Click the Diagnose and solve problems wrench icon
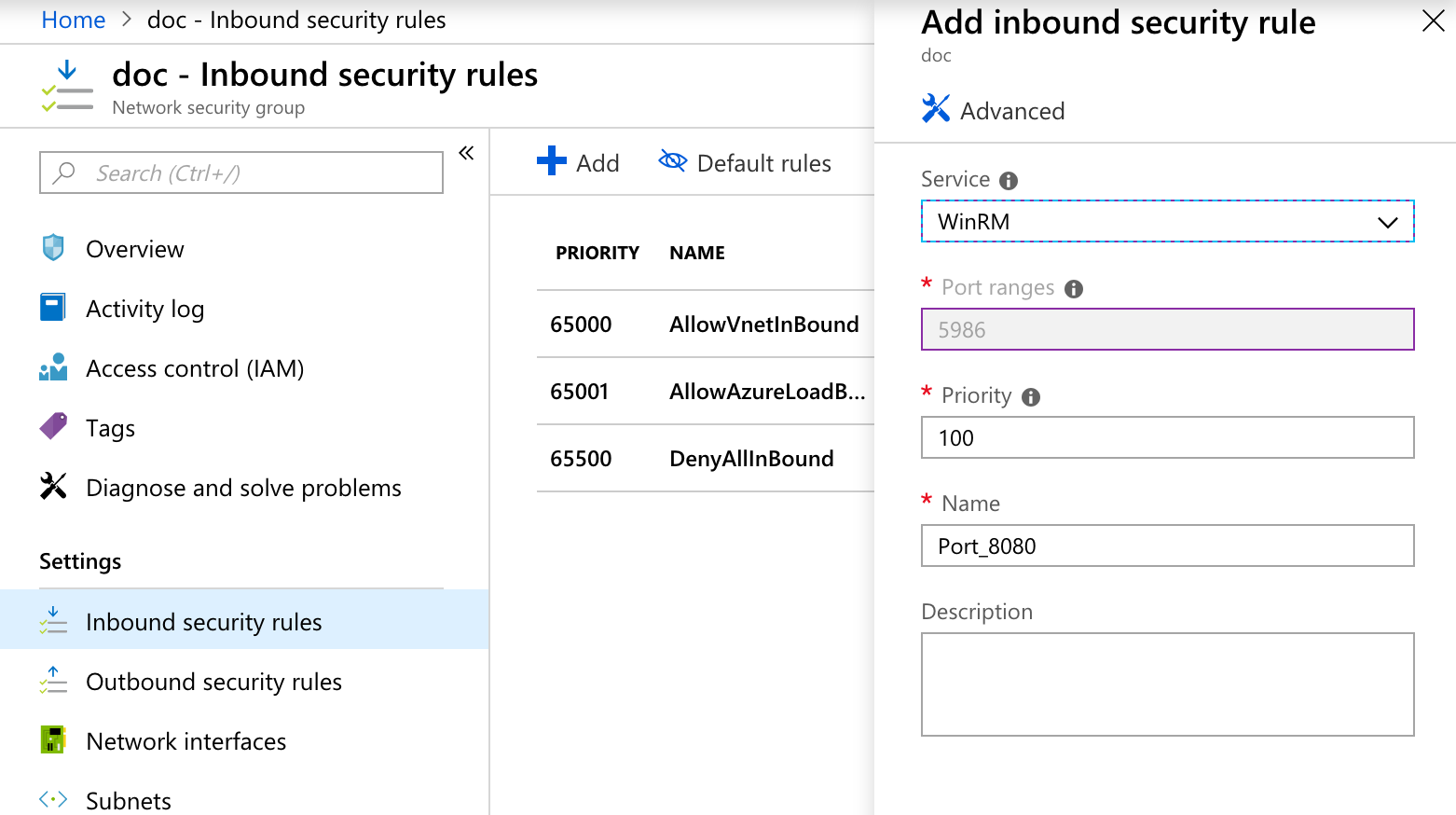The width and height of the screenshot is (1456, 815). [53, 486]
